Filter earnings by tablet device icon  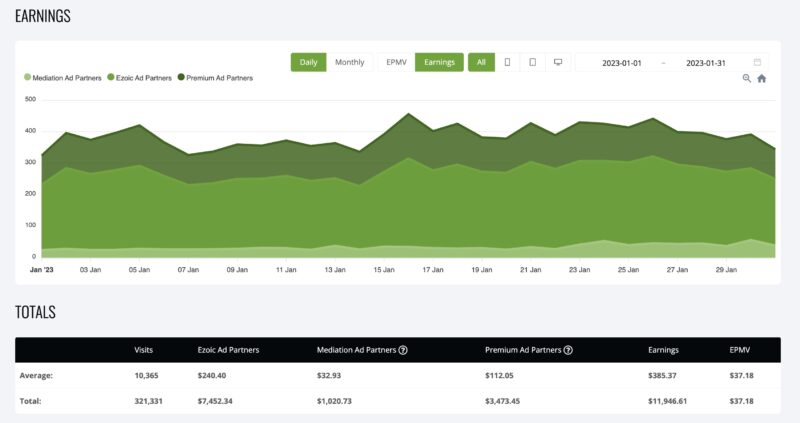(532, 62)
